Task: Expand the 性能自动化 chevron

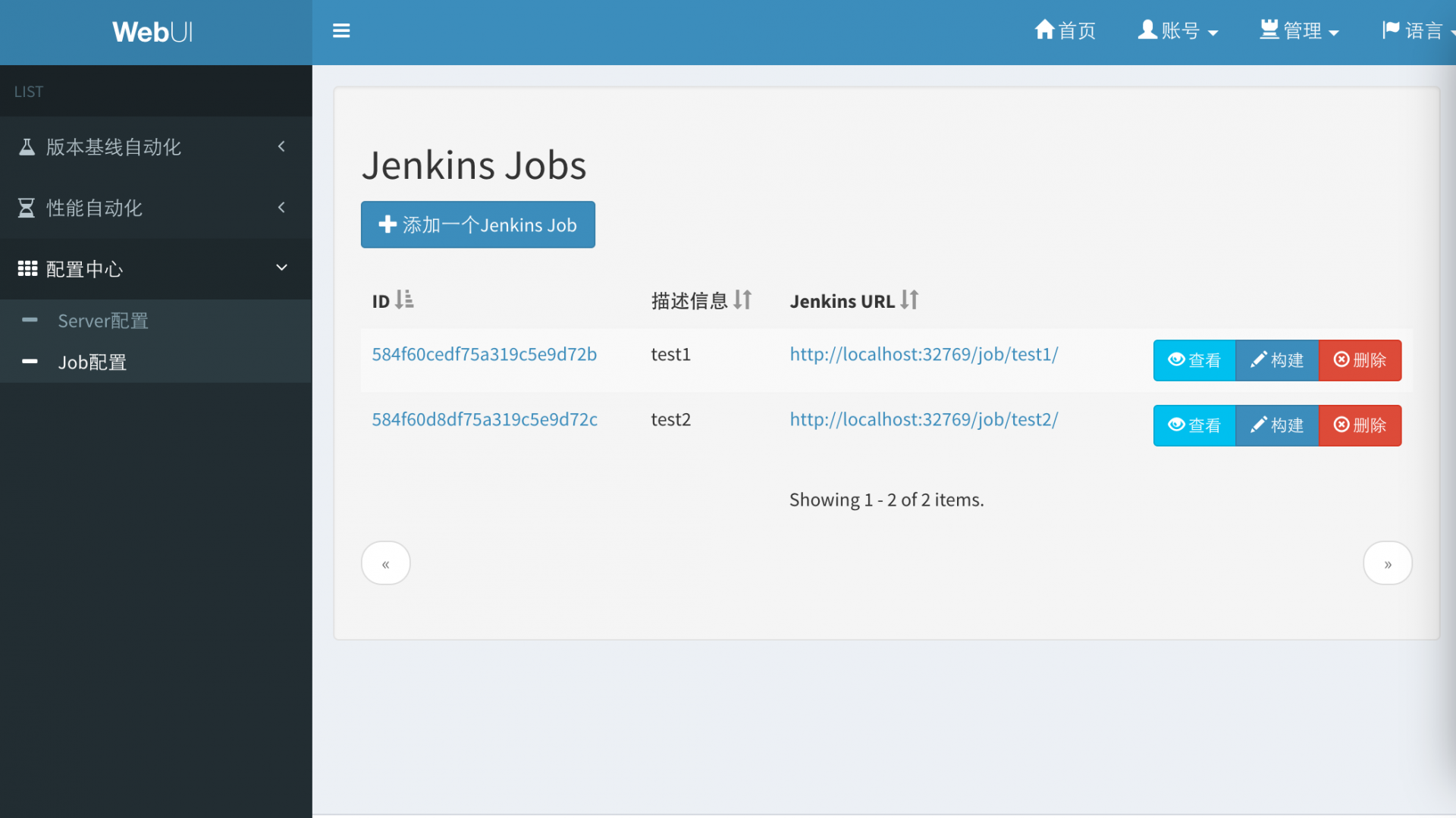Action: tap(281, 207)
